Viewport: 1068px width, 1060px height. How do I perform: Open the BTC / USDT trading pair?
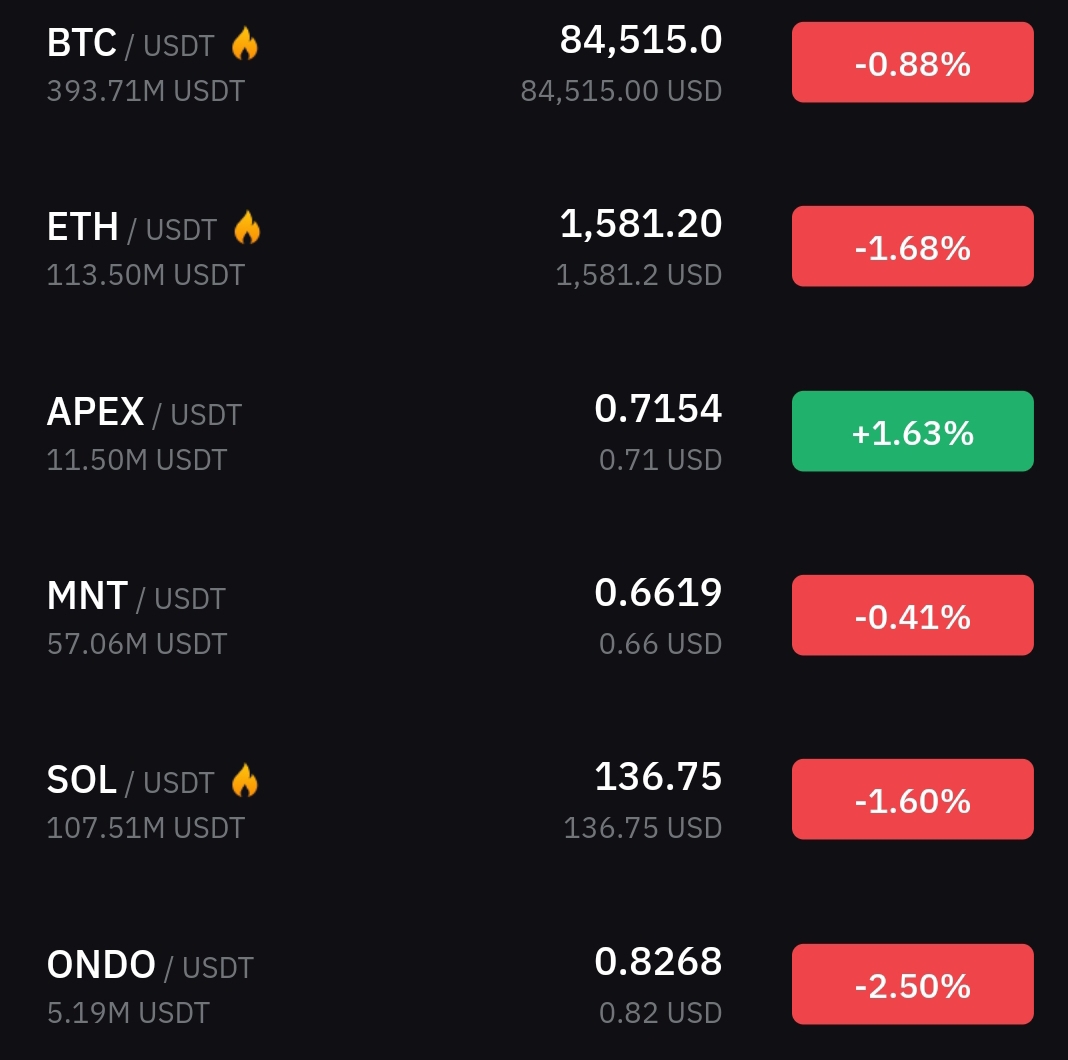[x=131, y=44]
